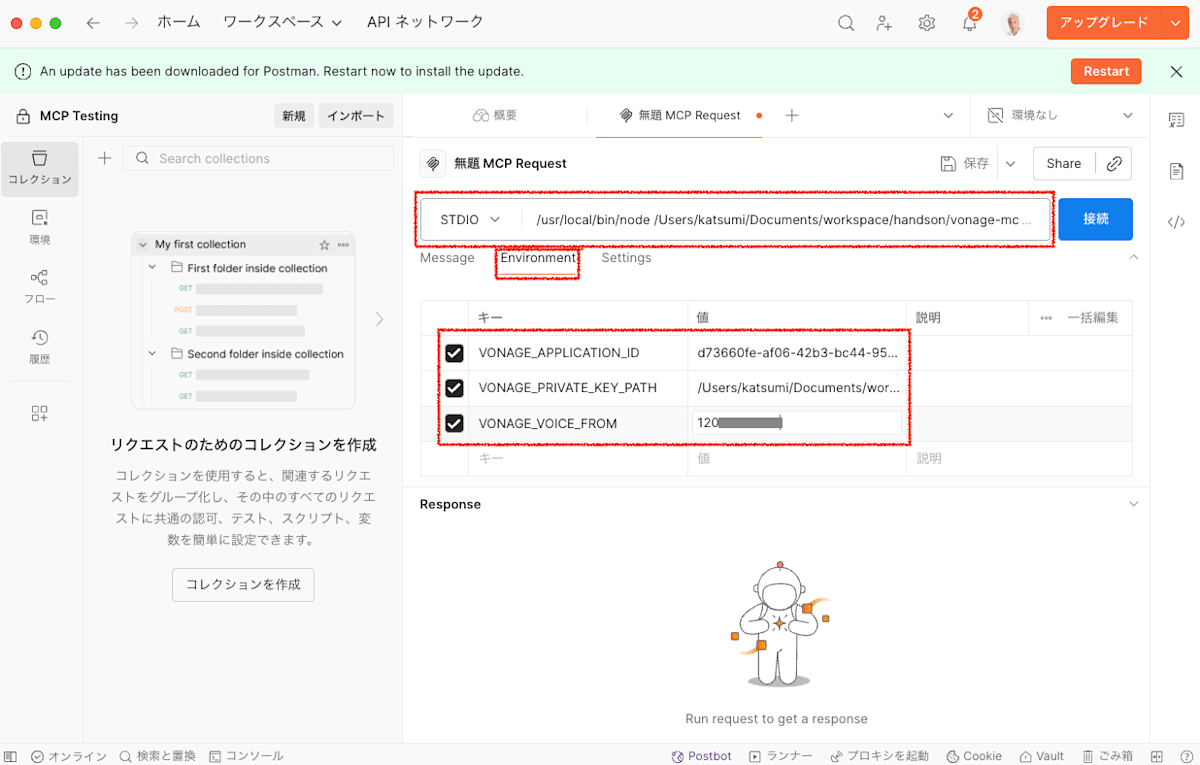Click the VONAGE_VOICE_FROM value field
This screenshot has width=1200, height=765.
[x=796, y=423]
